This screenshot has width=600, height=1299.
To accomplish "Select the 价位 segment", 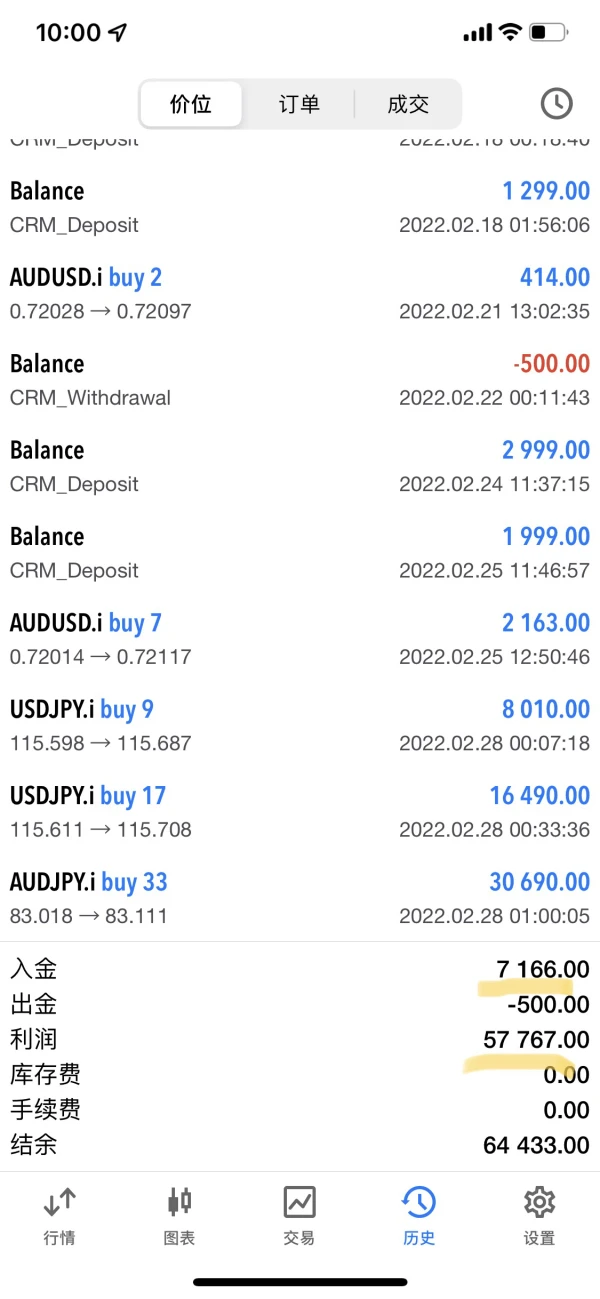I will (191, 104).
